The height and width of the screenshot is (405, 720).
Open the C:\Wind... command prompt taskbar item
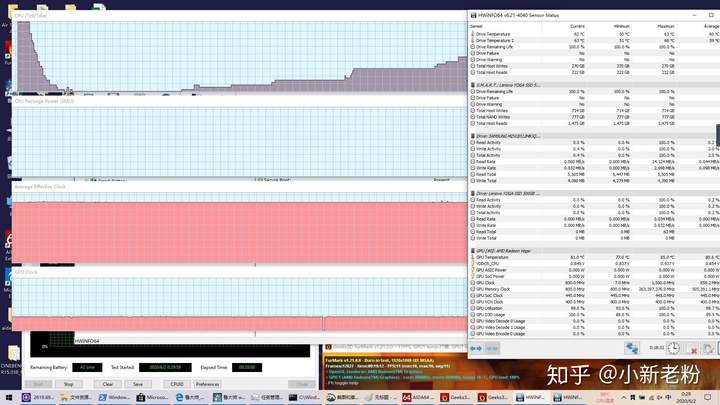[304, 397]
